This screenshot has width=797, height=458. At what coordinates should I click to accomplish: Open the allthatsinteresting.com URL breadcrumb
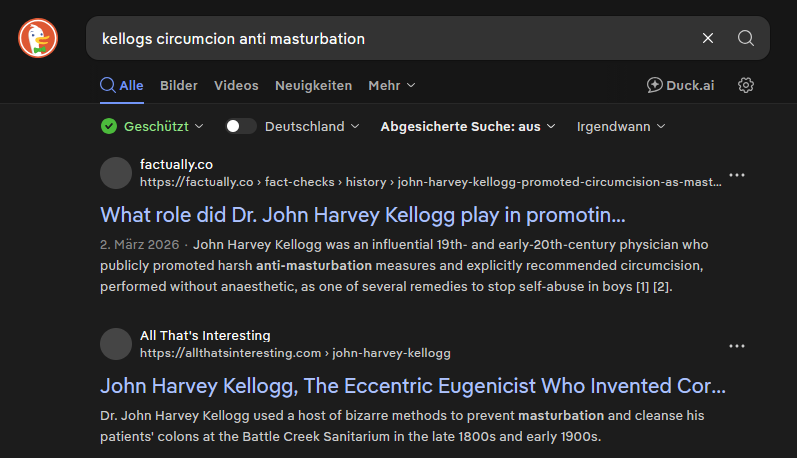point(295,353)
